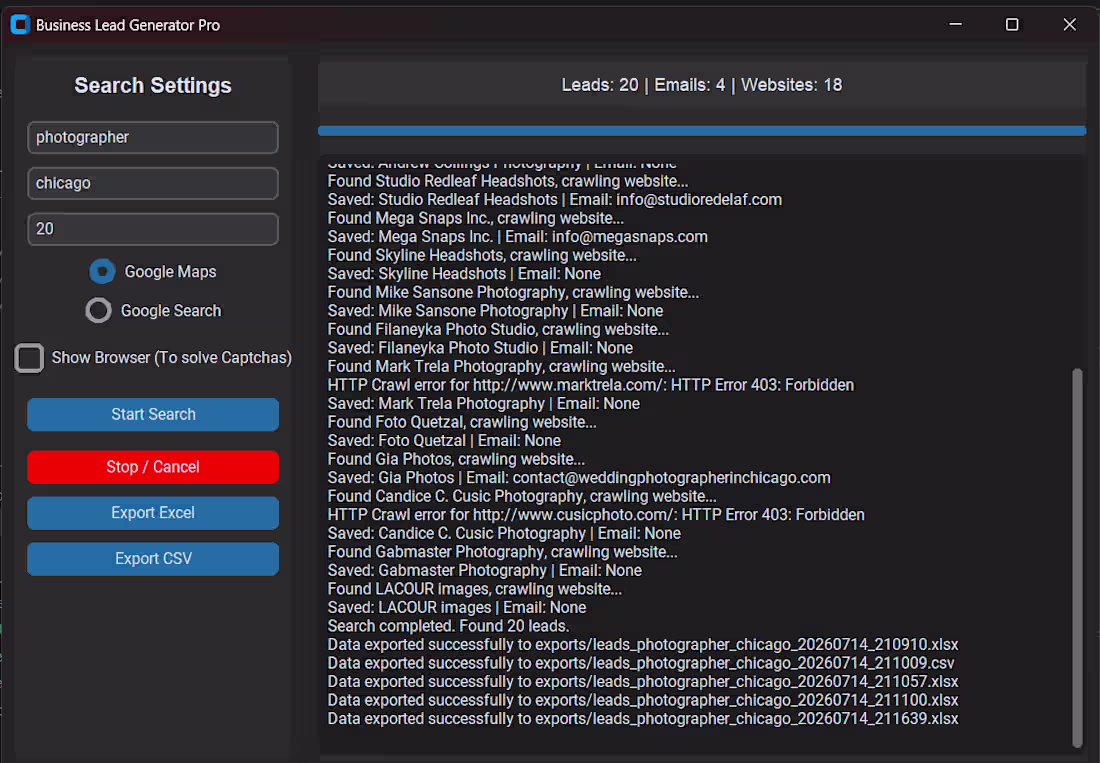Click export log line ending 211057.xlsx

coord(643,682)
